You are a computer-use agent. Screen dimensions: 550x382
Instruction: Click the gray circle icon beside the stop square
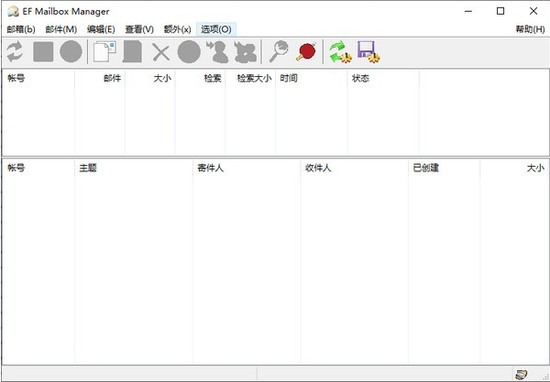[71, 52]
